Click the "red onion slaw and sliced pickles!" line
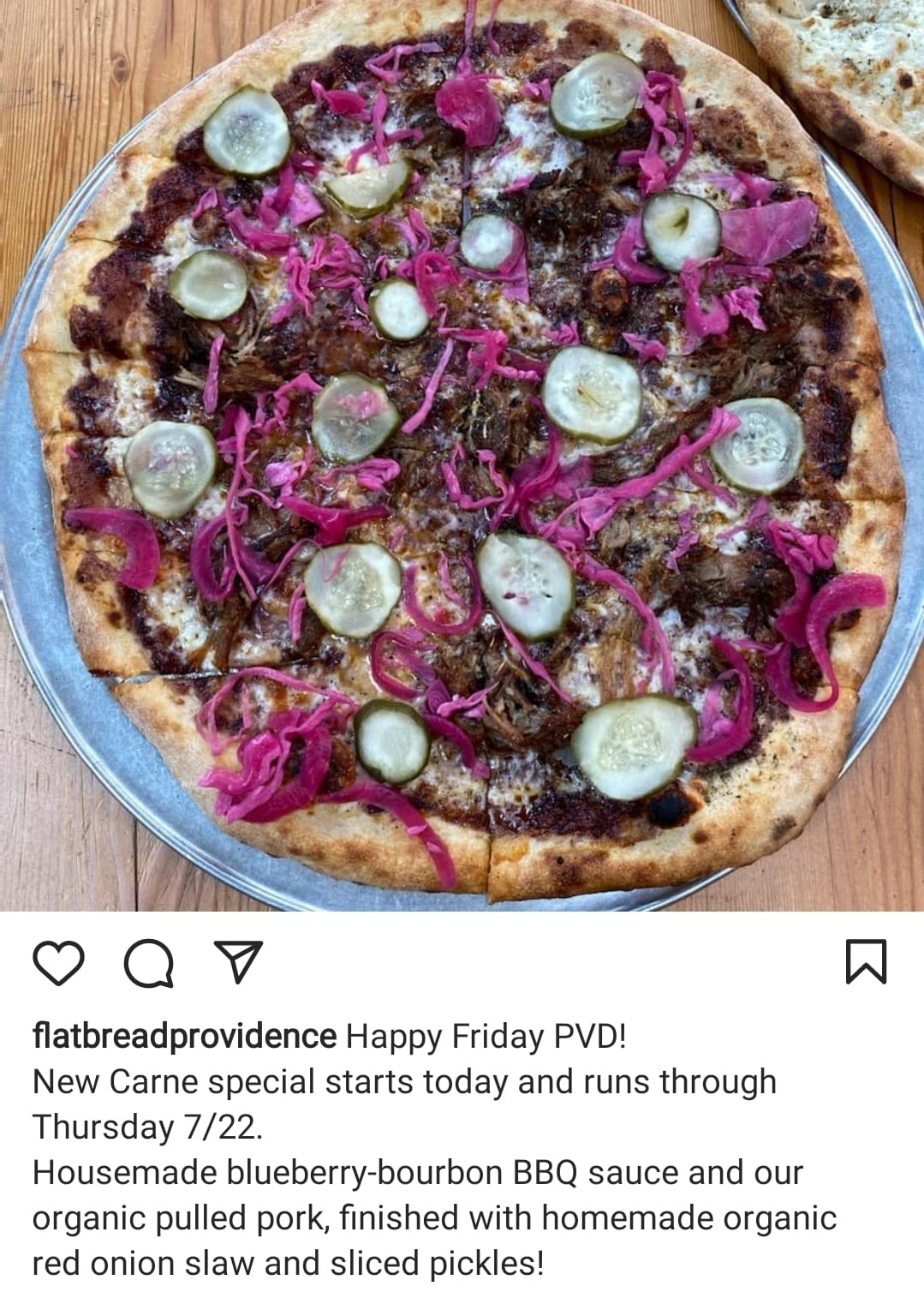The height and width of the screenshot is (1292, 924). tap(288, 1264)
